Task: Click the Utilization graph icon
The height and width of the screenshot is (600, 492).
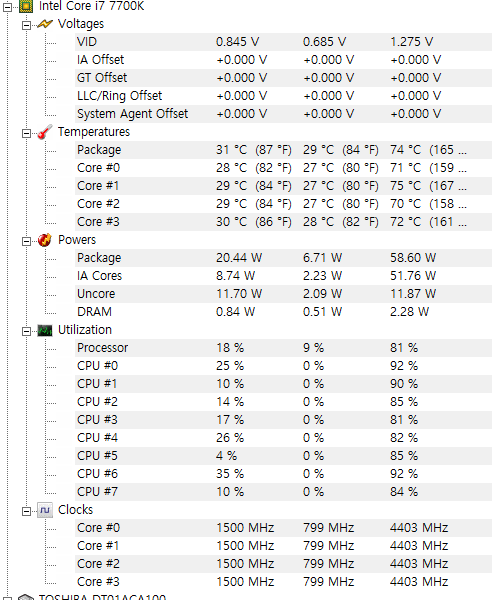Action: pos(45,330)
